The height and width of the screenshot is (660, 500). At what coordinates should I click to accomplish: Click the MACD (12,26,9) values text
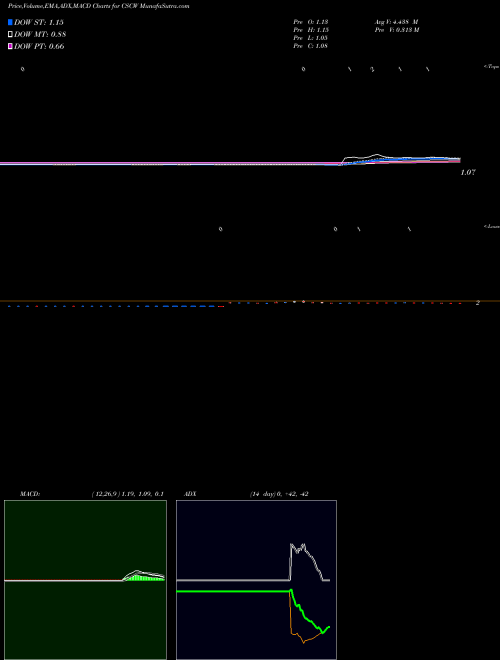click(128, 494)
